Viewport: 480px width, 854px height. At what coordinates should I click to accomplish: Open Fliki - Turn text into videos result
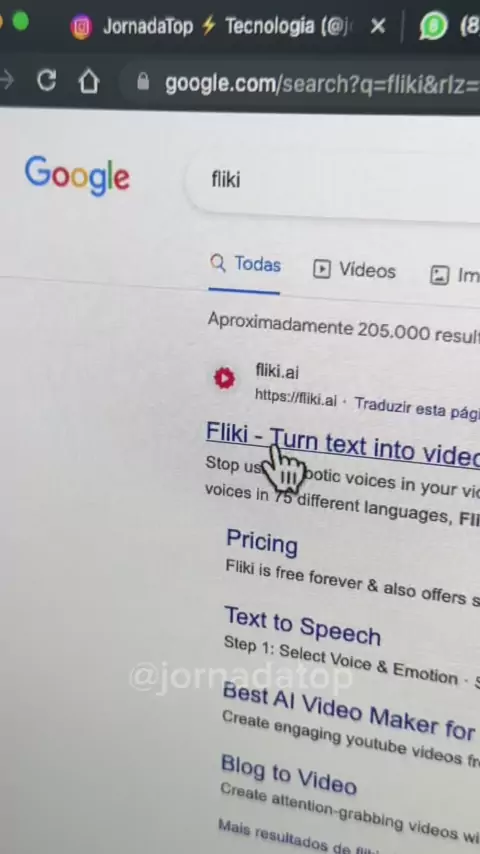click(343, 444)
